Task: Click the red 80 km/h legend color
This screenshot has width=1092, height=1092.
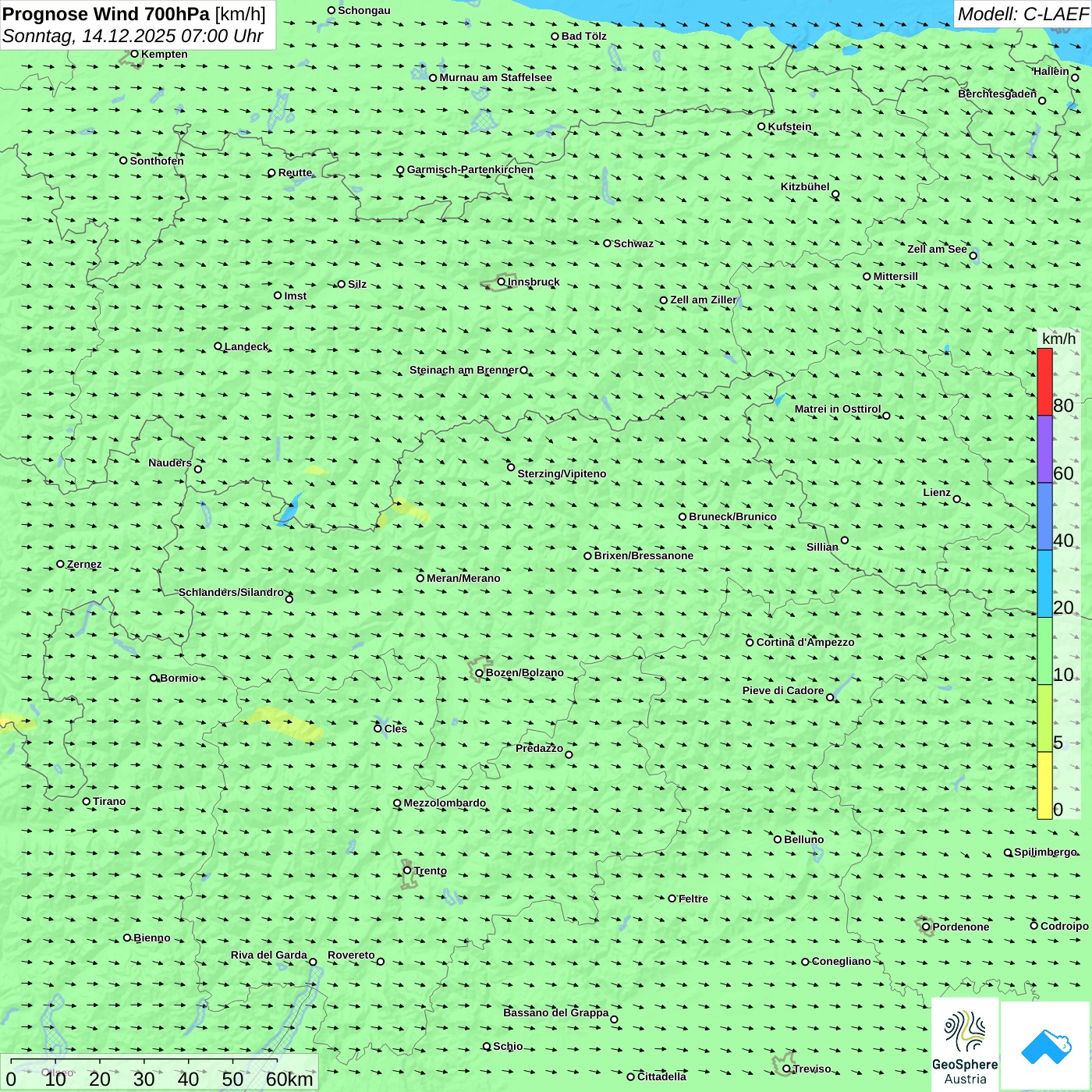Action: pos(1044,381)
